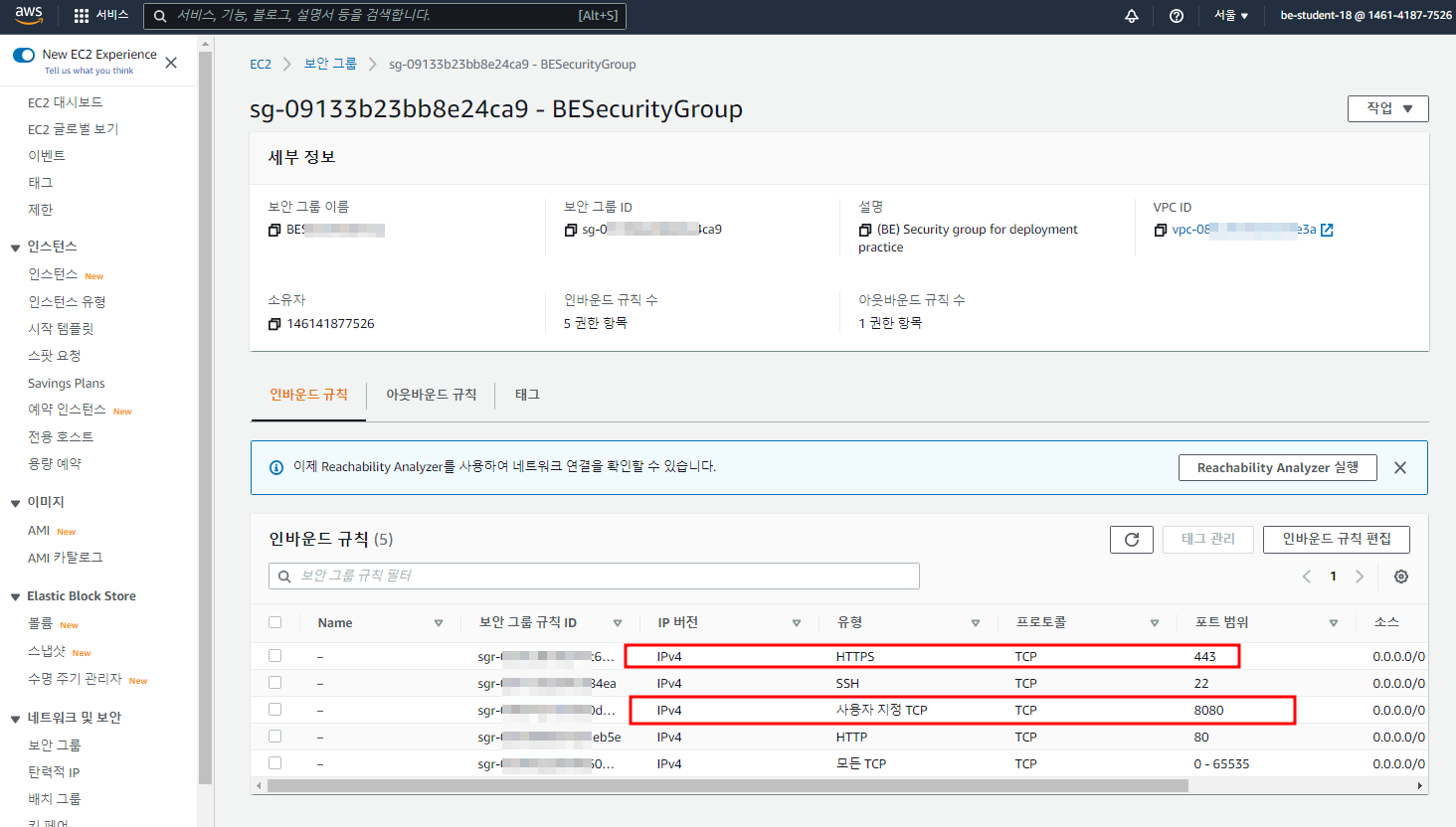Check the HTTPS rule row checkbox

click(275, 656)
